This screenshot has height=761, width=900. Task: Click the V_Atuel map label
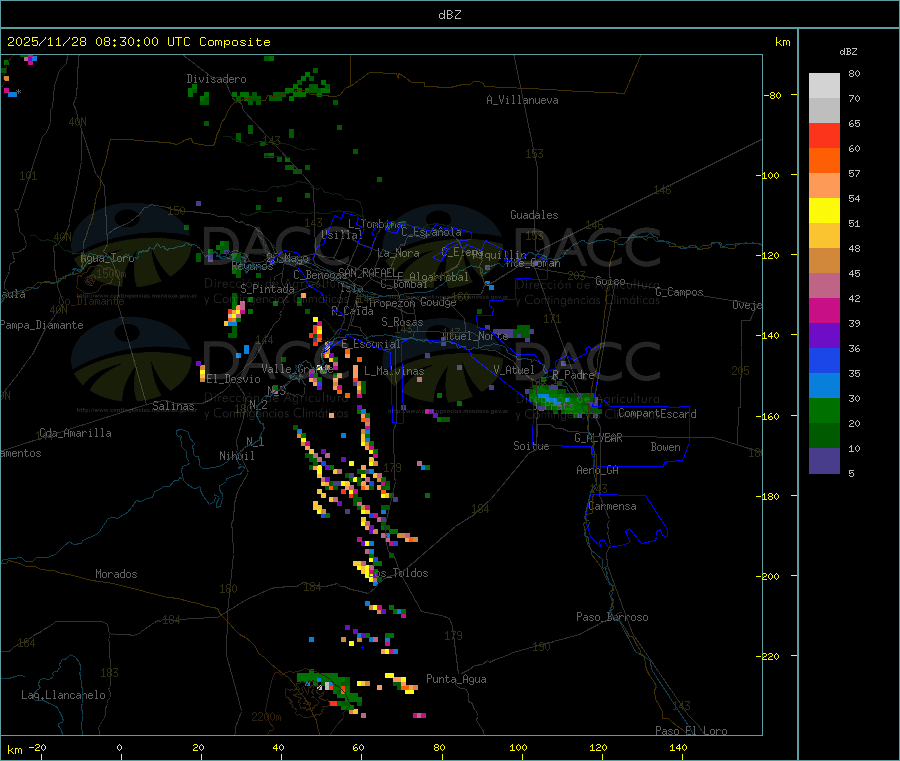point(514,370)
